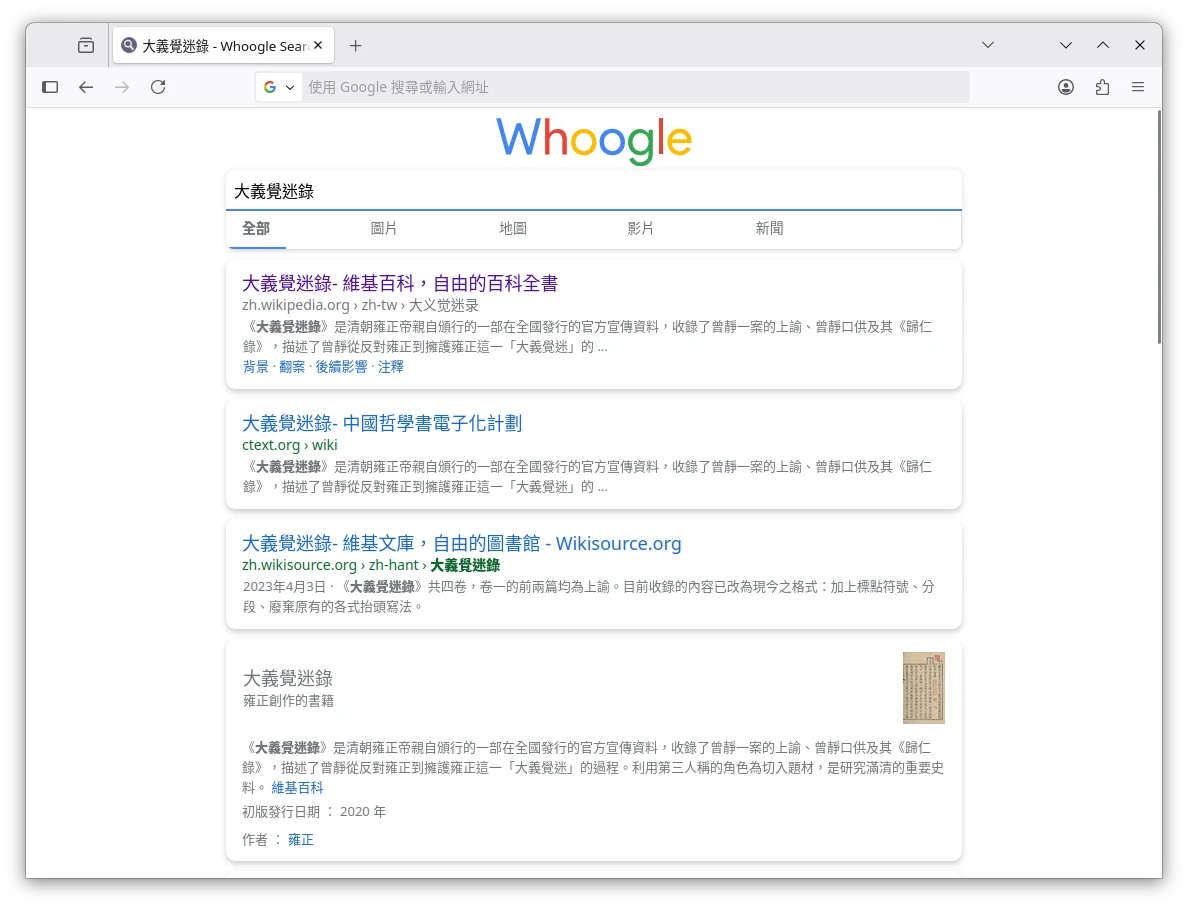Viewport: 1188px width, 907px height.
Task: Open the 中國哲學書電子化計劃 result link
Action: click(382, 423)
